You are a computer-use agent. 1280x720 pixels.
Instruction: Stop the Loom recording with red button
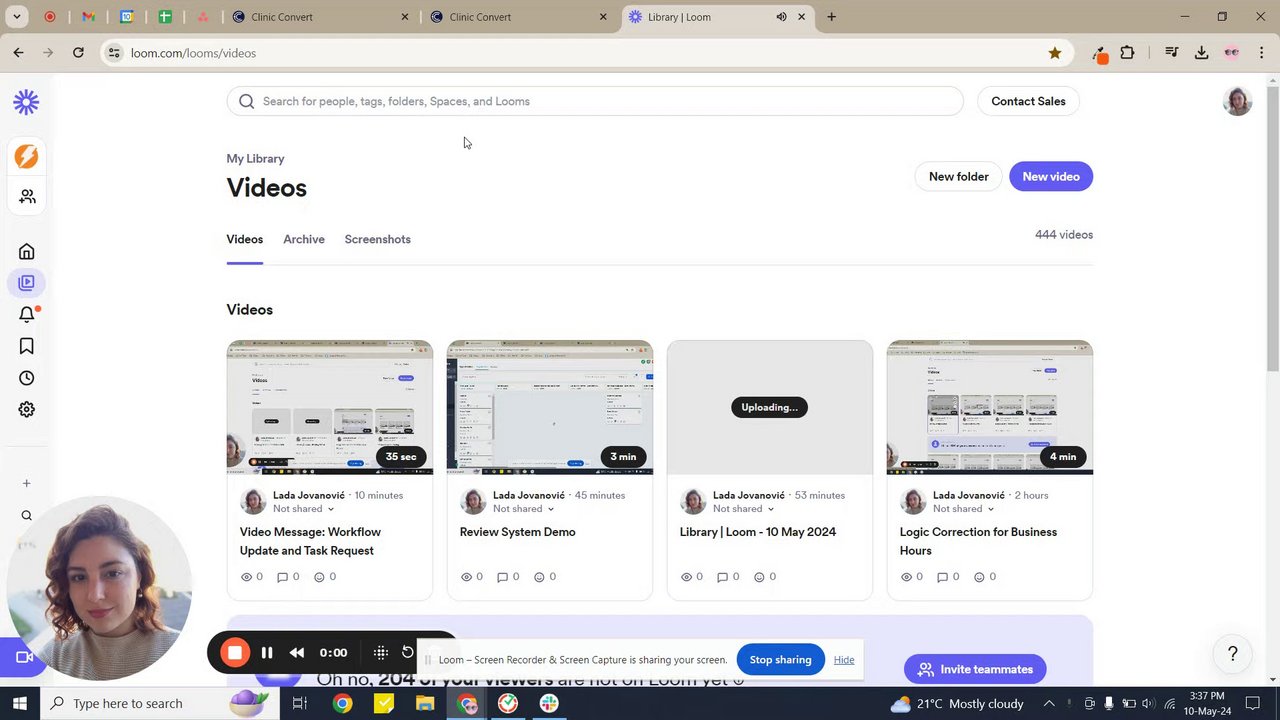click(x=235, y=653)
